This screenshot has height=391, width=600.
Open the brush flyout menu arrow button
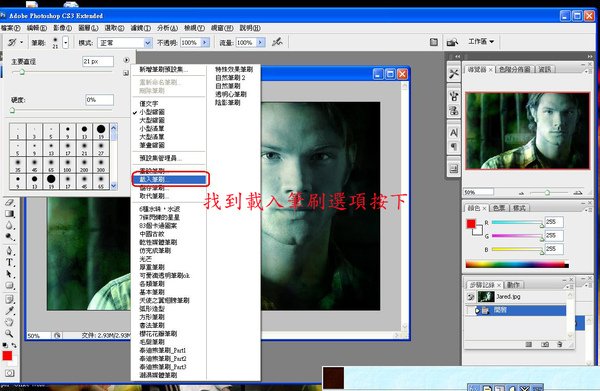coord(126,60)
